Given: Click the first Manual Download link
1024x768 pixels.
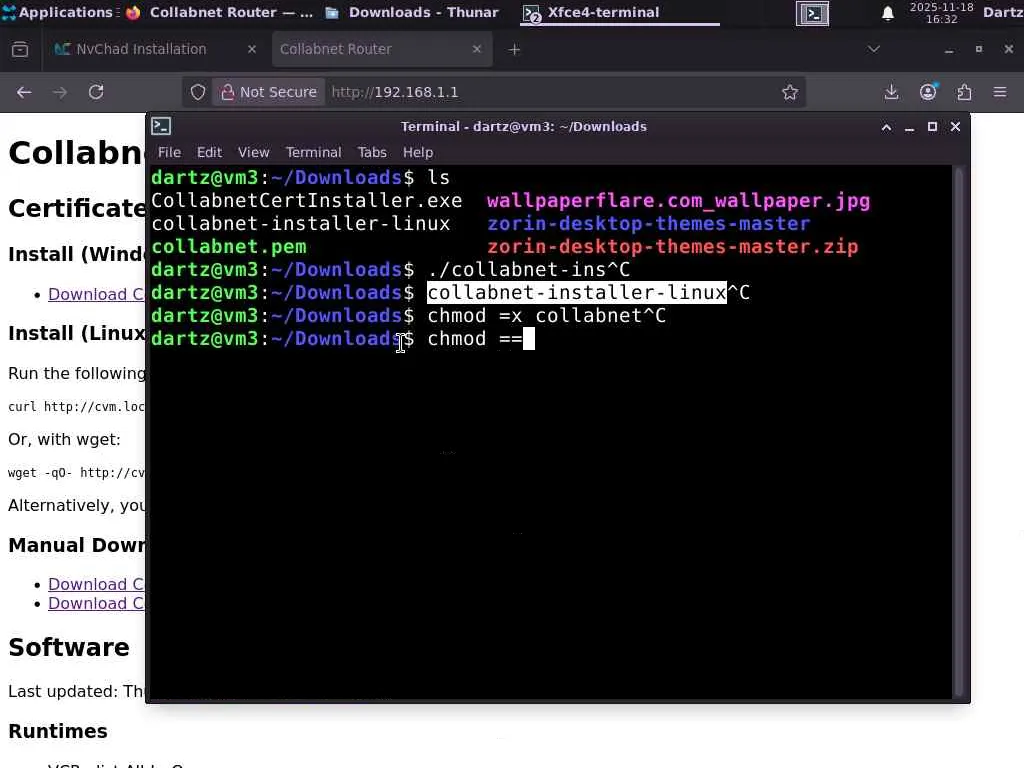Looking at the screenshot, I should pos(96,584).
